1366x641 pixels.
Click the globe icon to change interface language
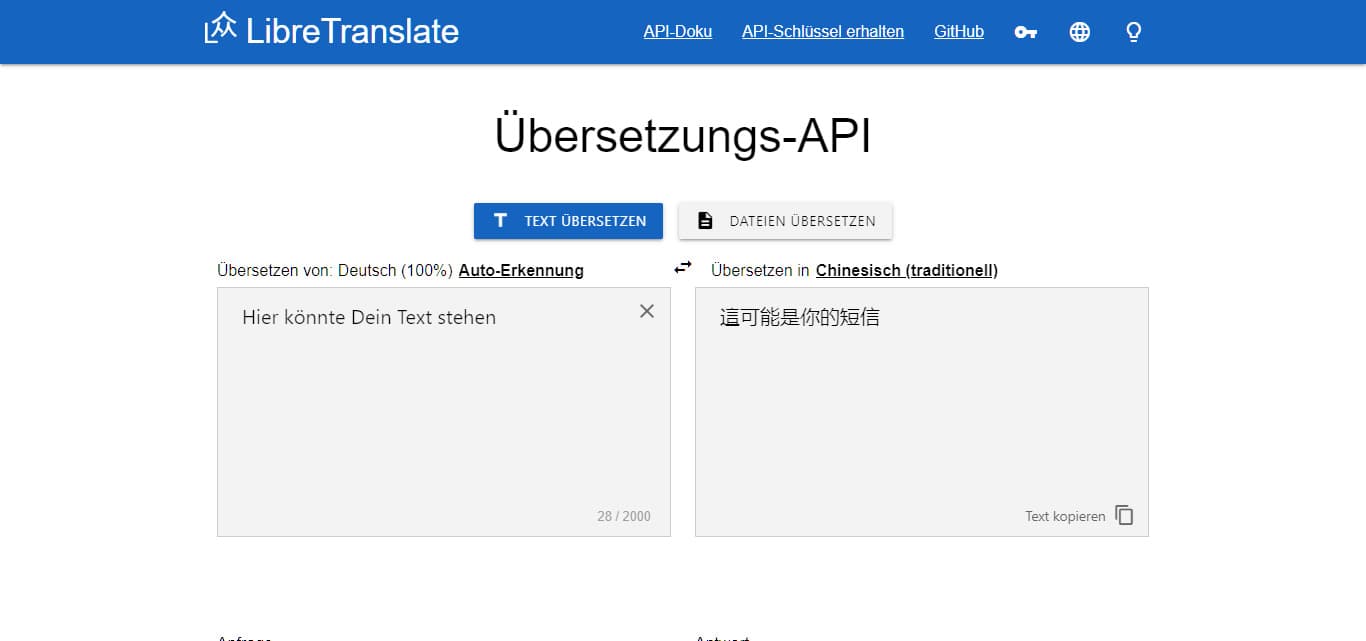pos(1080,31)
